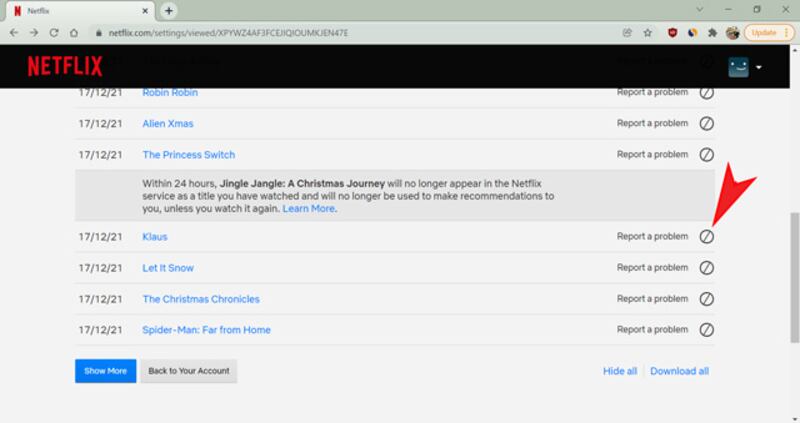
Task: Remove Alien Xmas using its hide icon
Action: coord(706,124)
